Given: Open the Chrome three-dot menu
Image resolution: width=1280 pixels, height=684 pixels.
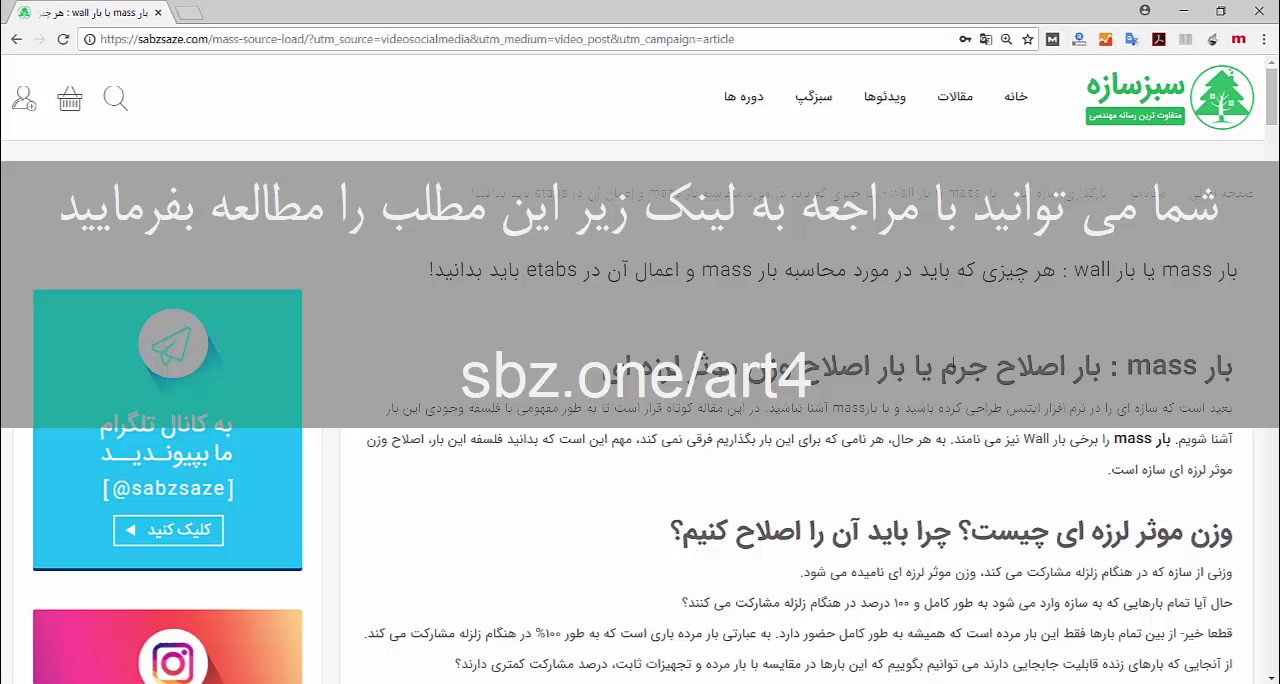Looking at the screenshot, I should click(1264, 39).
